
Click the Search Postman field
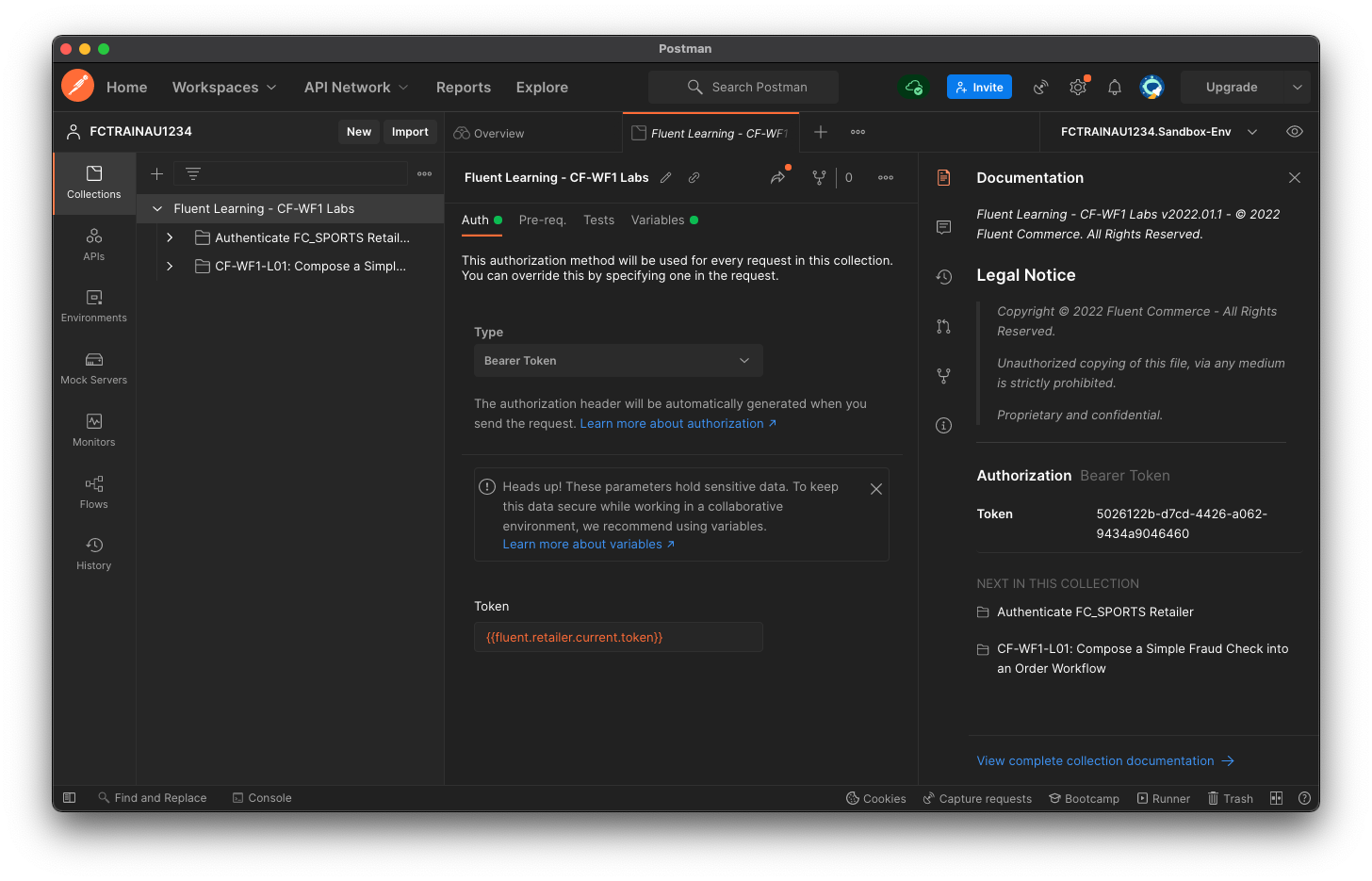743,87
